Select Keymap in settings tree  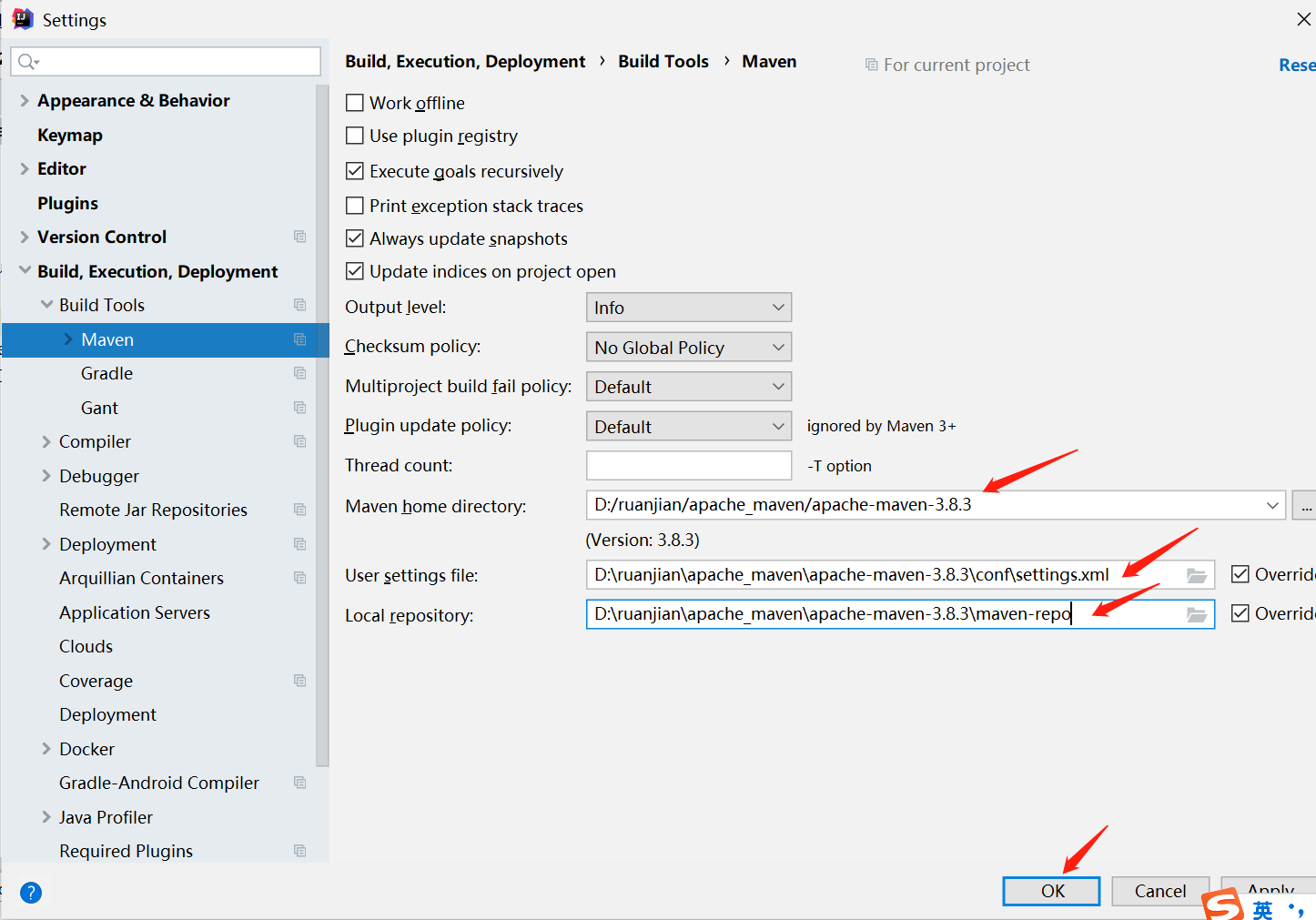pyautogui.click(x=70, y=135)
